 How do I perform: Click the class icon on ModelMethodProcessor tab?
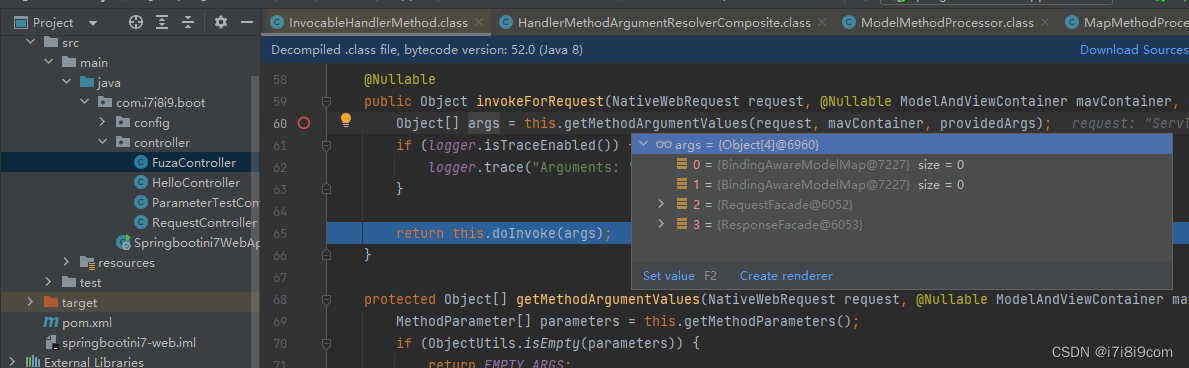coord(849,23)
